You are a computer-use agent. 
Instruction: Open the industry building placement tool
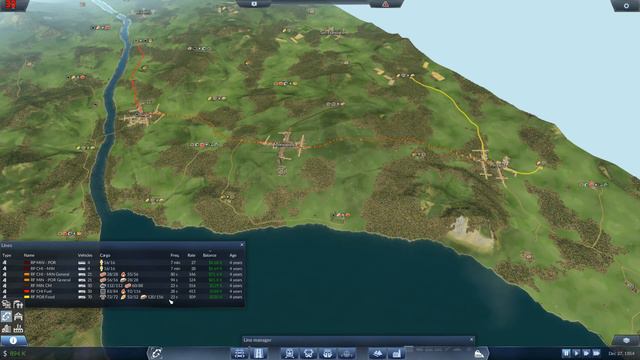click(x=396, y=353)
